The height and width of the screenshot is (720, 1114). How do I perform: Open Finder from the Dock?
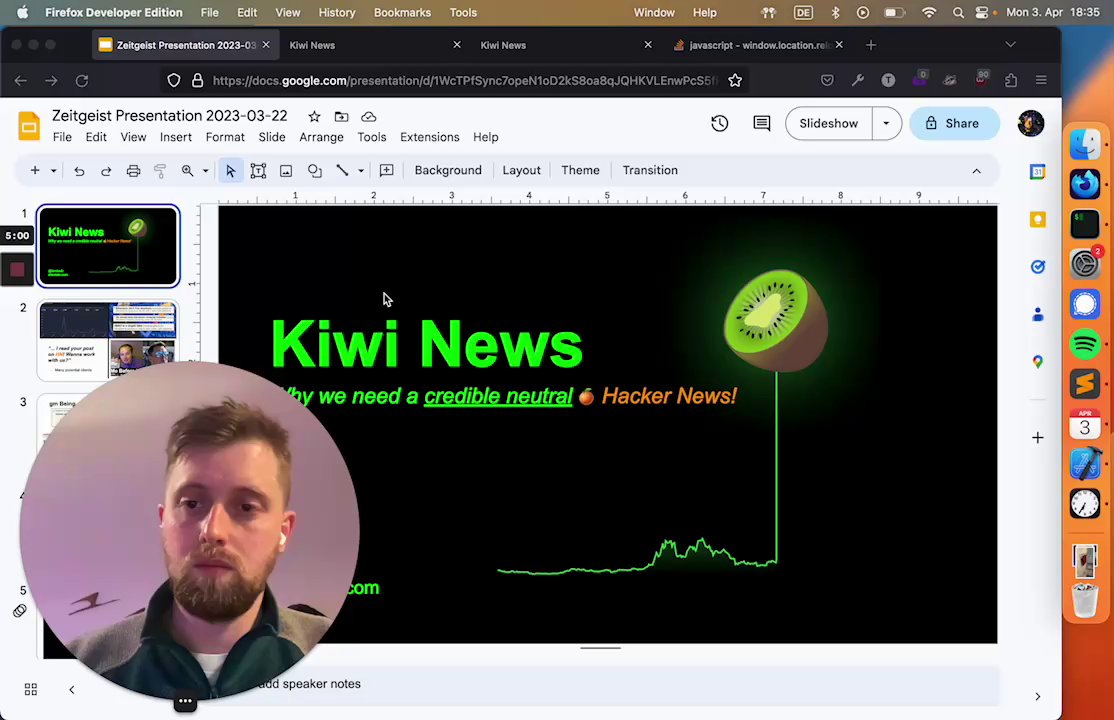1084,144
